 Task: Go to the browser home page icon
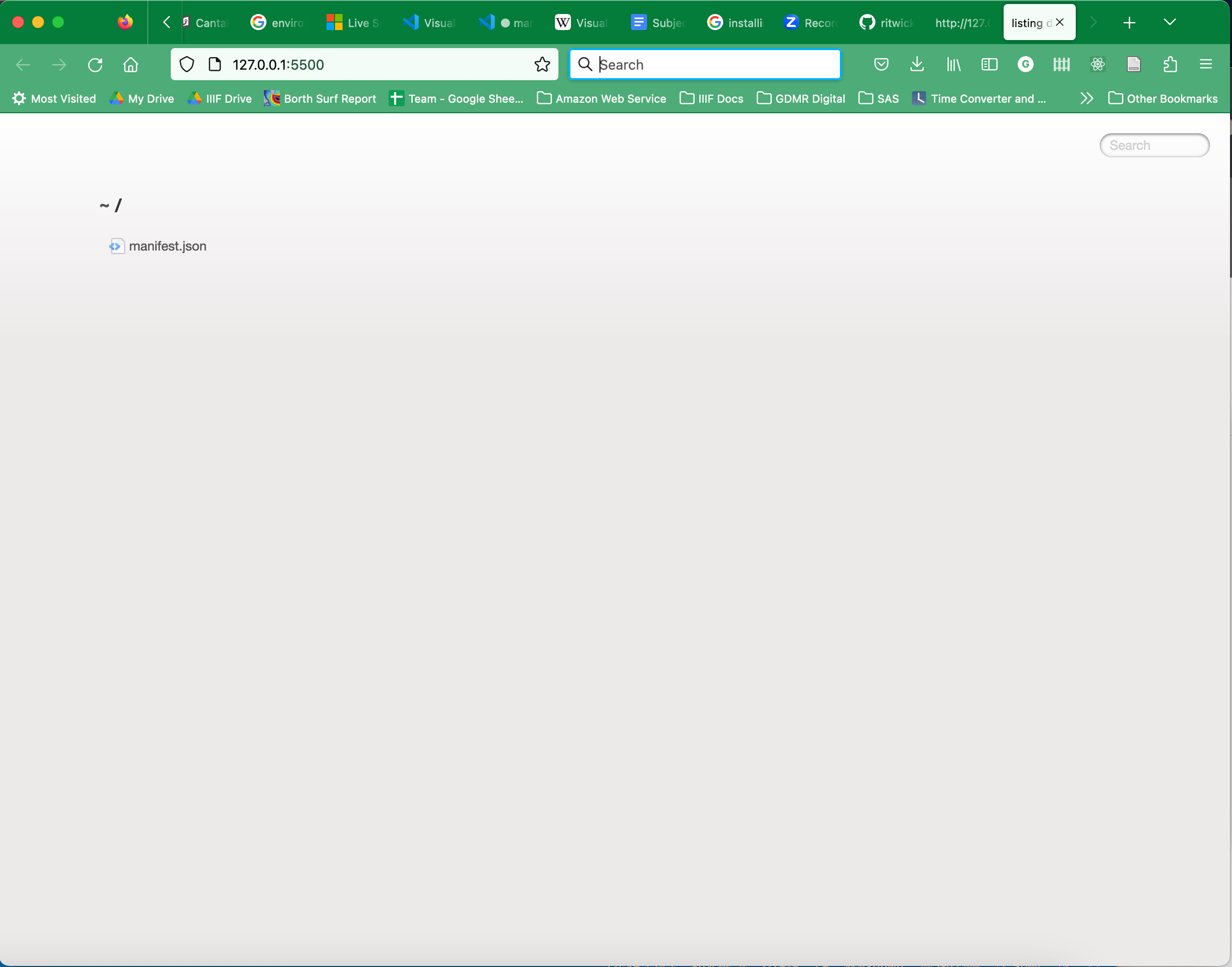pyautogui.click(x=131, y=65)
